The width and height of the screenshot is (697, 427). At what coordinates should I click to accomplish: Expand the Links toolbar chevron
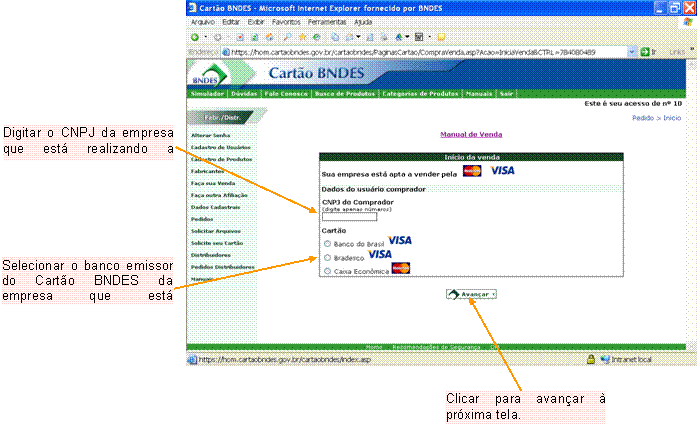click(692, 50)
